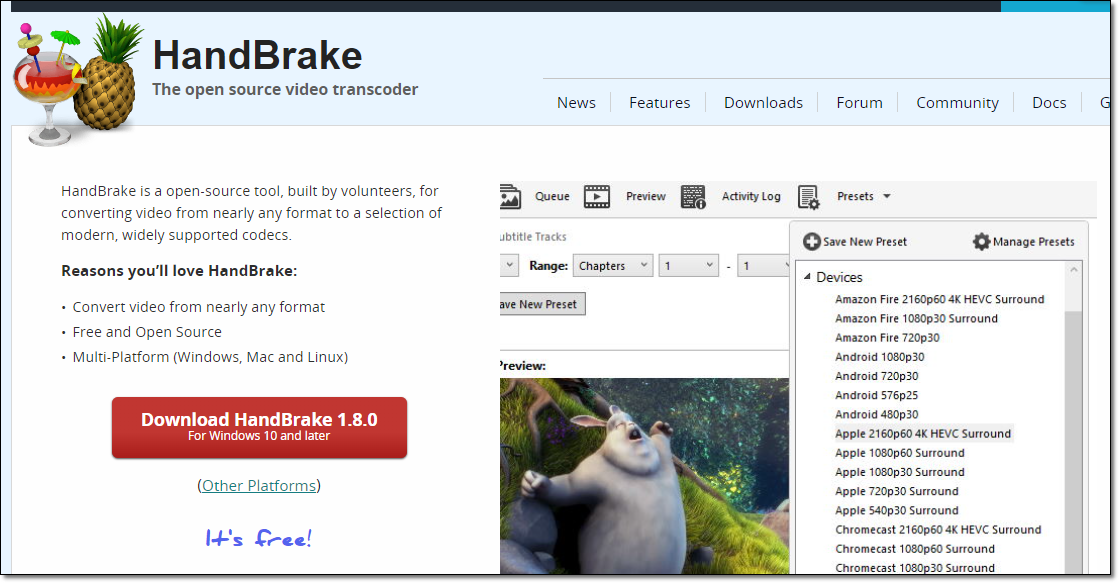Open the News menu item
1119x583 pixels.
576,103
